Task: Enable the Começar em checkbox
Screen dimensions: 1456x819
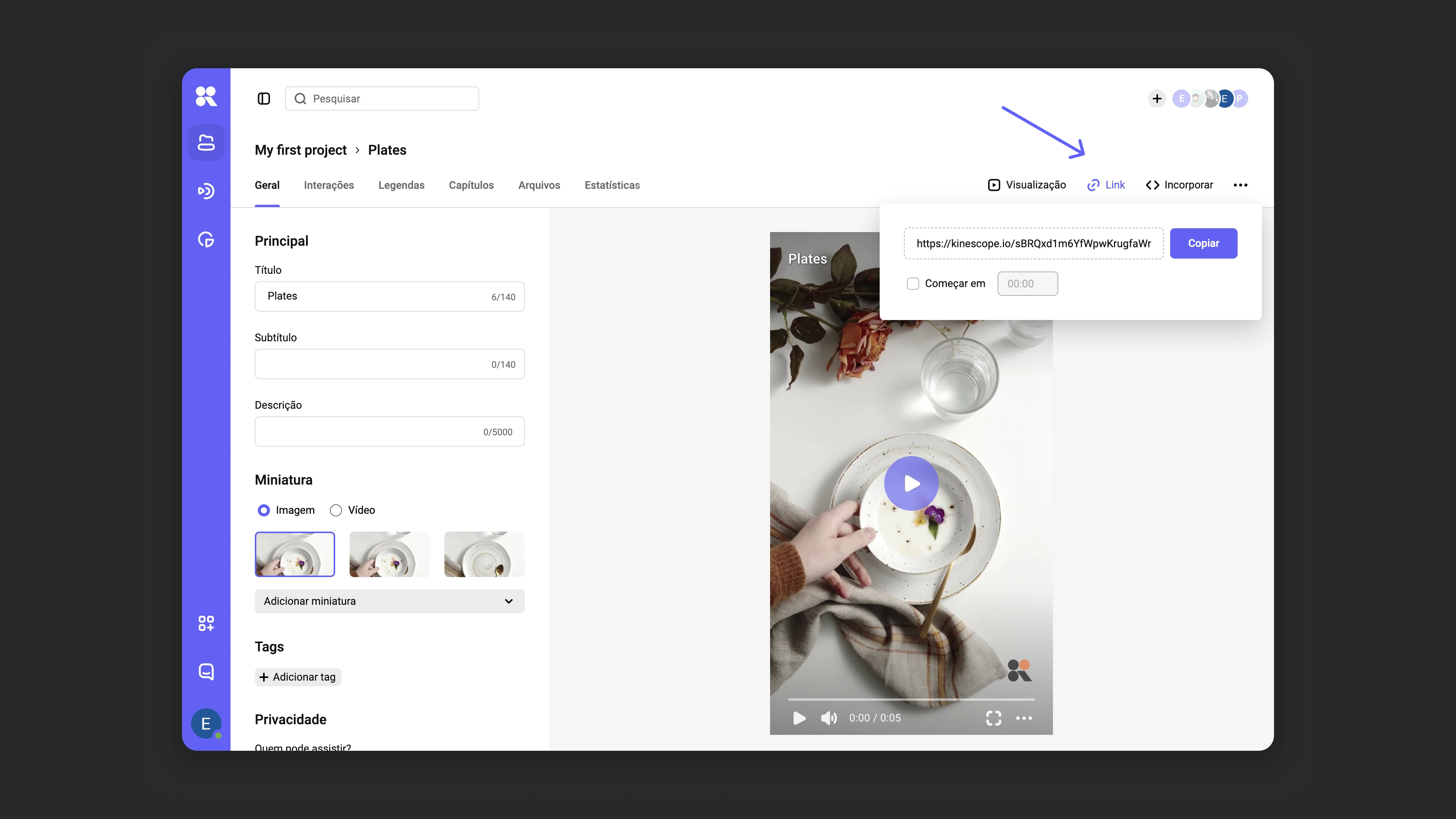Action: [913, 284]
